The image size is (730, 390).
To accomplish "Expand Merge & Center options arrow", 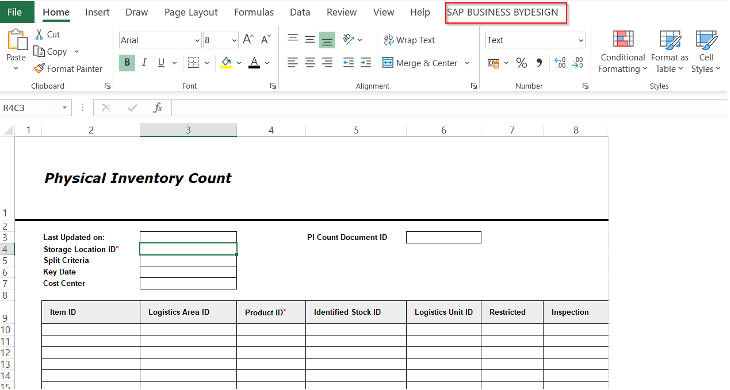I will [x=467, y=63].
